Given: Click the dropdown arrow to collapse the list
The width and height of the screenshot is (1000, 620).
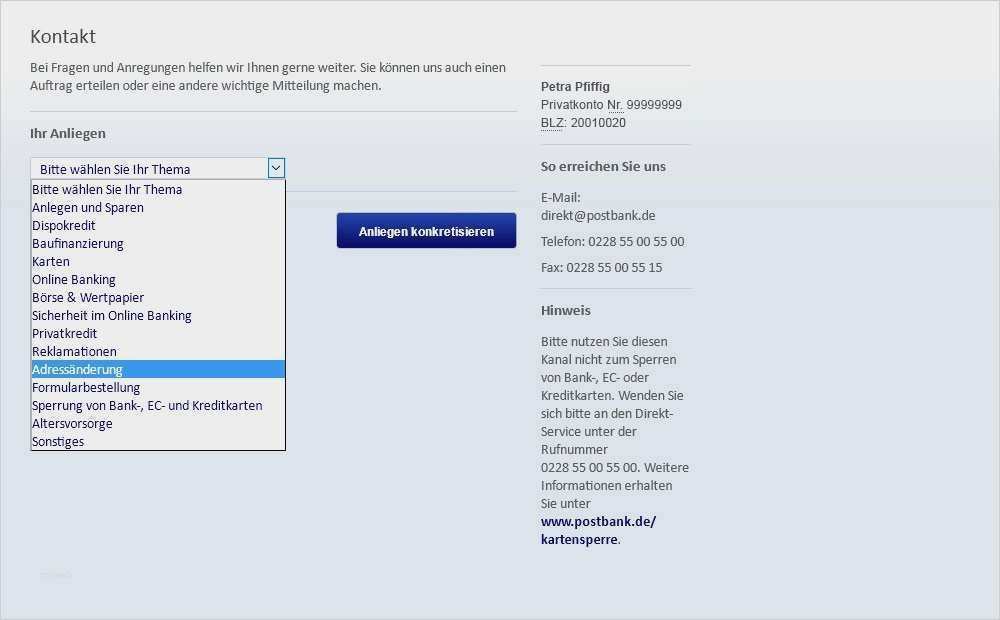Looking at the screenshot, I should pyautogui.click(x=276, y=168).
